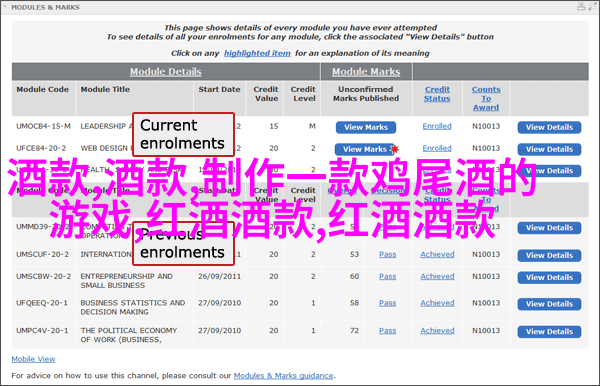Select the module code UFCE84-20-2
Image resolution: width=600 pixels, height=386 pixels.
41,148
